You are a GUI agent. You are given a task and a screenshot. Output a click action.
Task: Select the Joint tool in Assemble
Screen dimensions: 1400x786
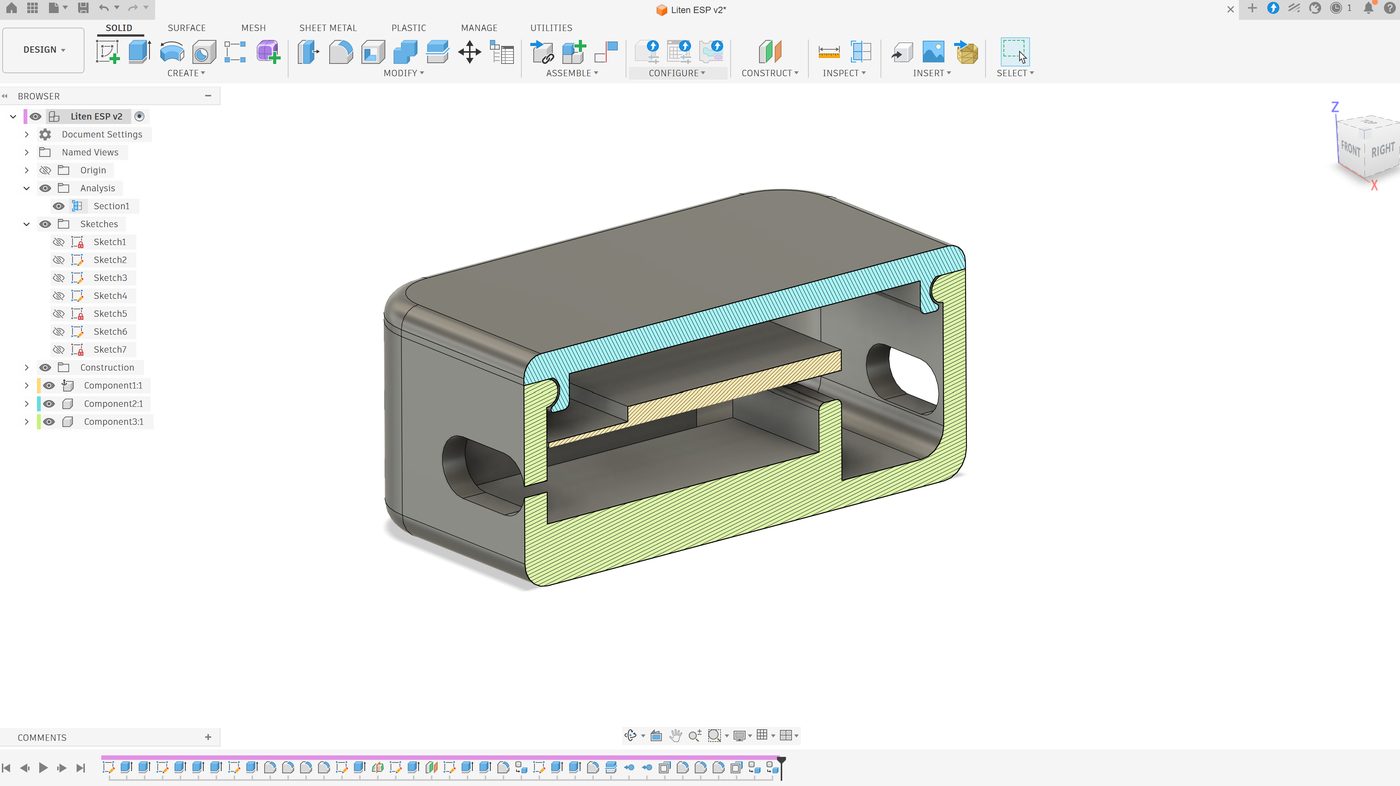coord(606,52)
